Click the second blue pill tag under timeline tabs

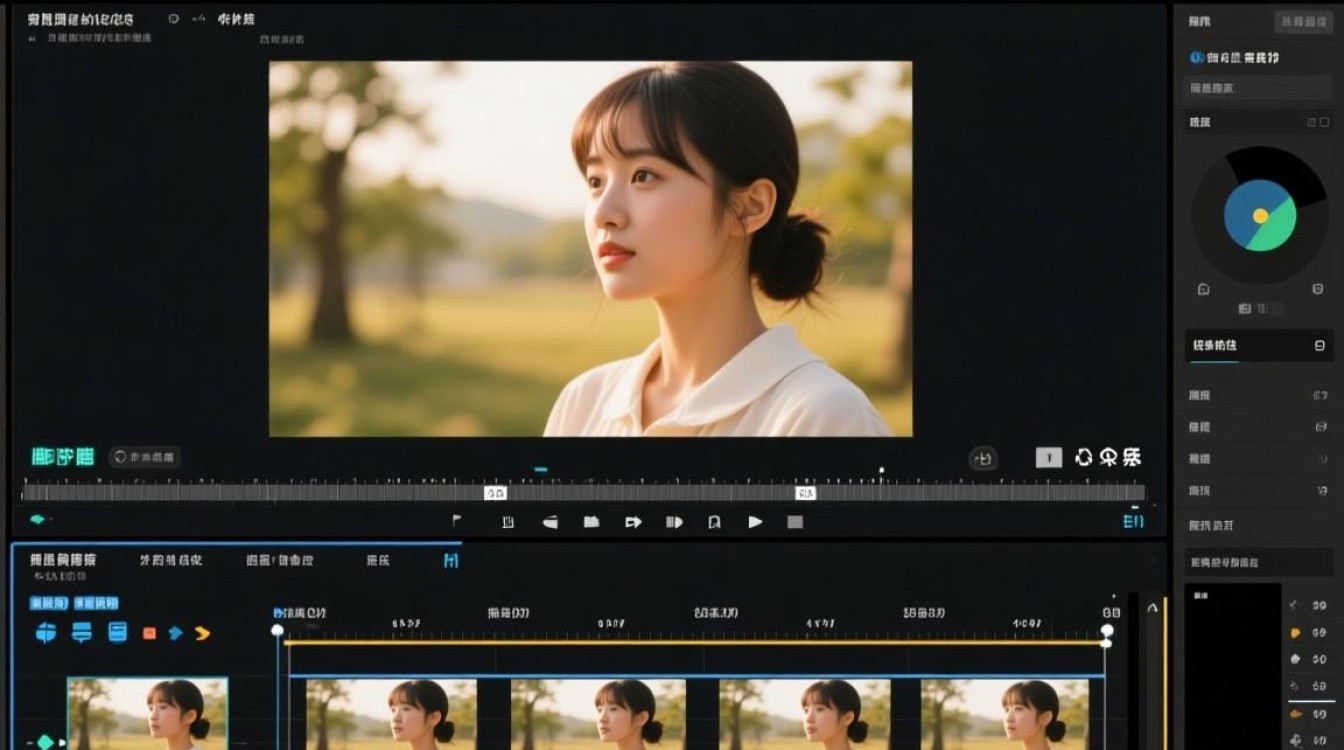pyautogui.click(x=96, y=603)
